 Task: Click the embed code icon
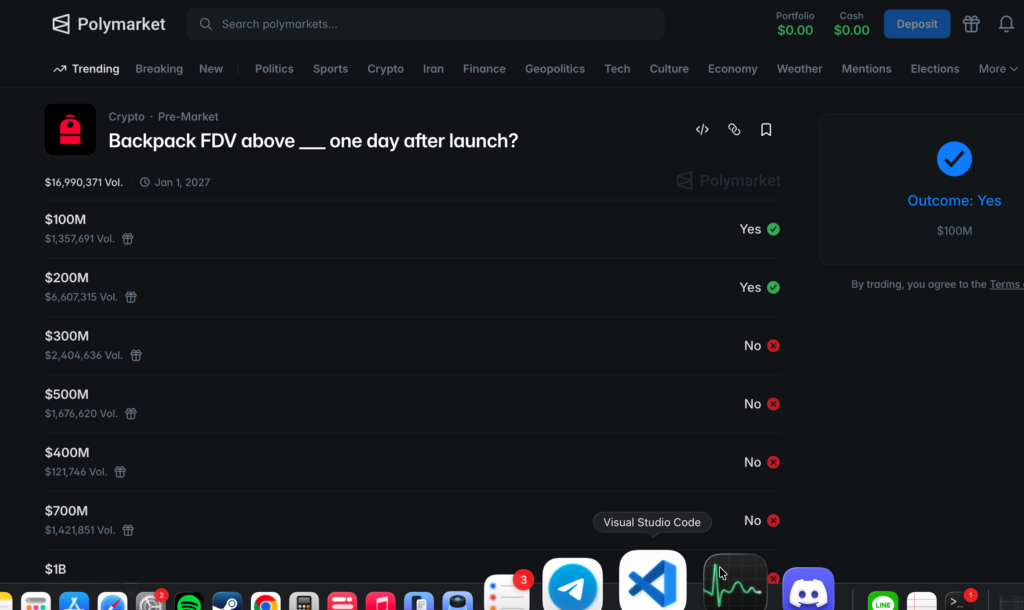click(x=702, y=129)
